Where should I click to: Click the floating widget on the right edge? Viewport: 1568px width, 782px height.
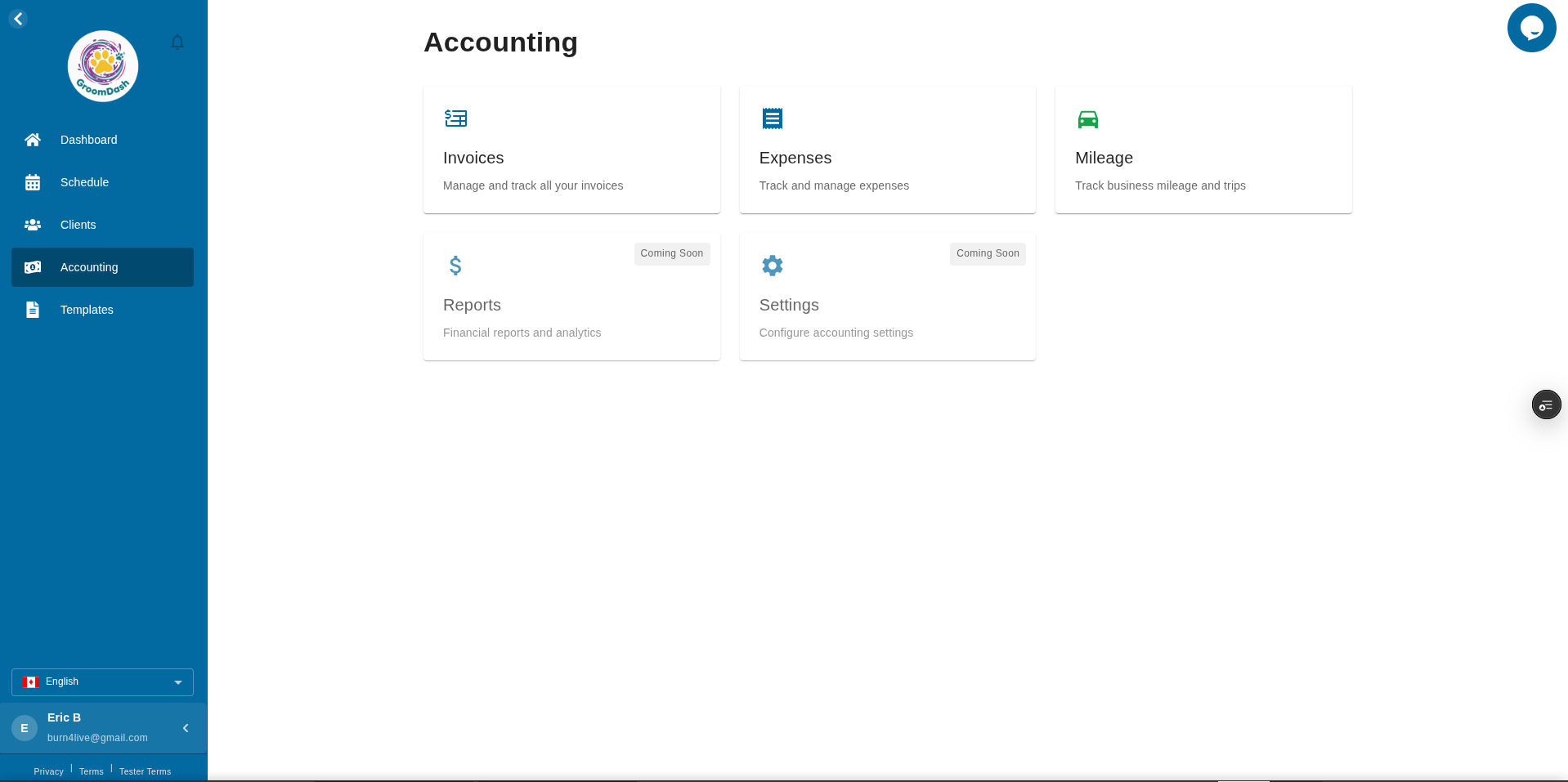tap(1546, 404)
